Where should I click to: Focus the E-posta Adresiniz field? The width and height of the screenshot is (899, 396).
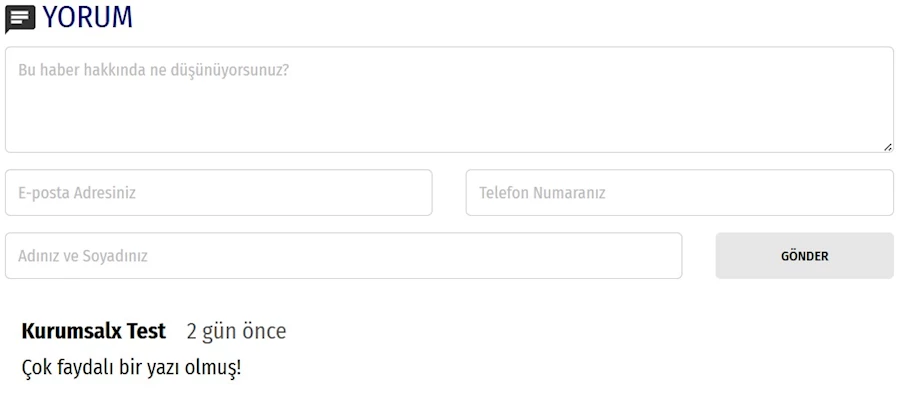pyautogui.click(x=218, y=193)
